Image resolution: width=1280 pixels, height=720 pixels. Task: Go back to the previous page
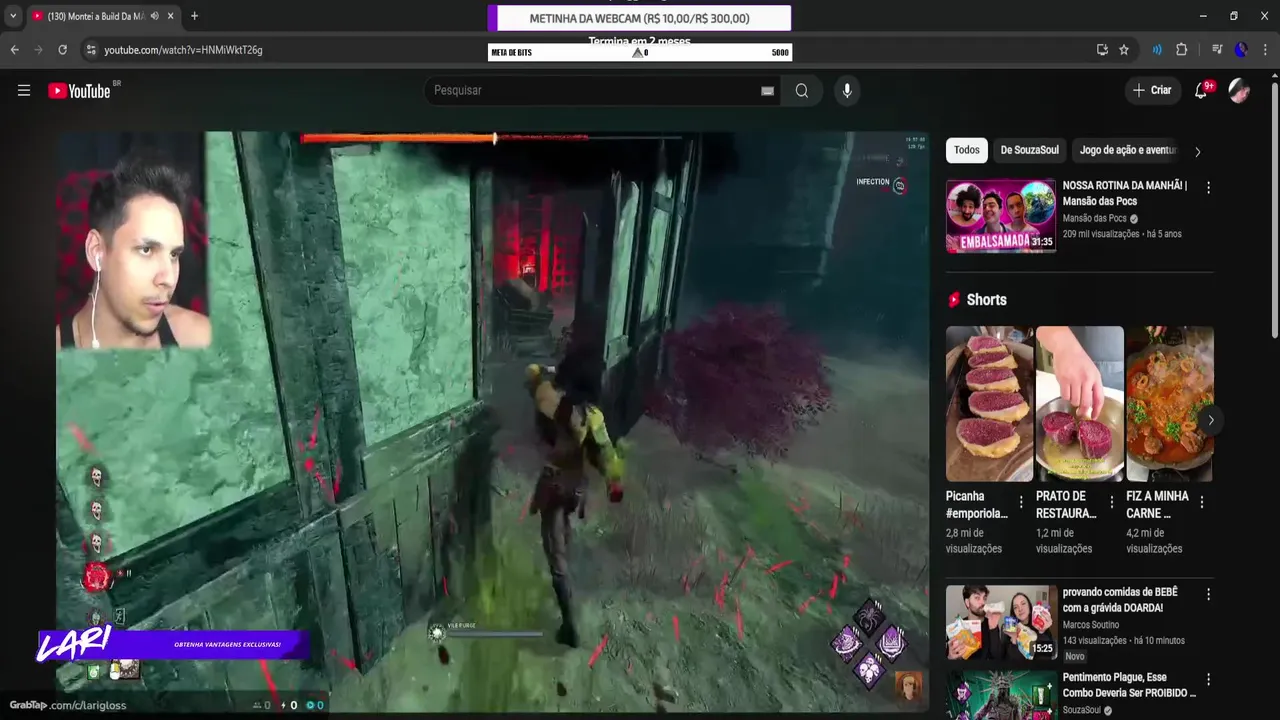[x=14, y=50]
